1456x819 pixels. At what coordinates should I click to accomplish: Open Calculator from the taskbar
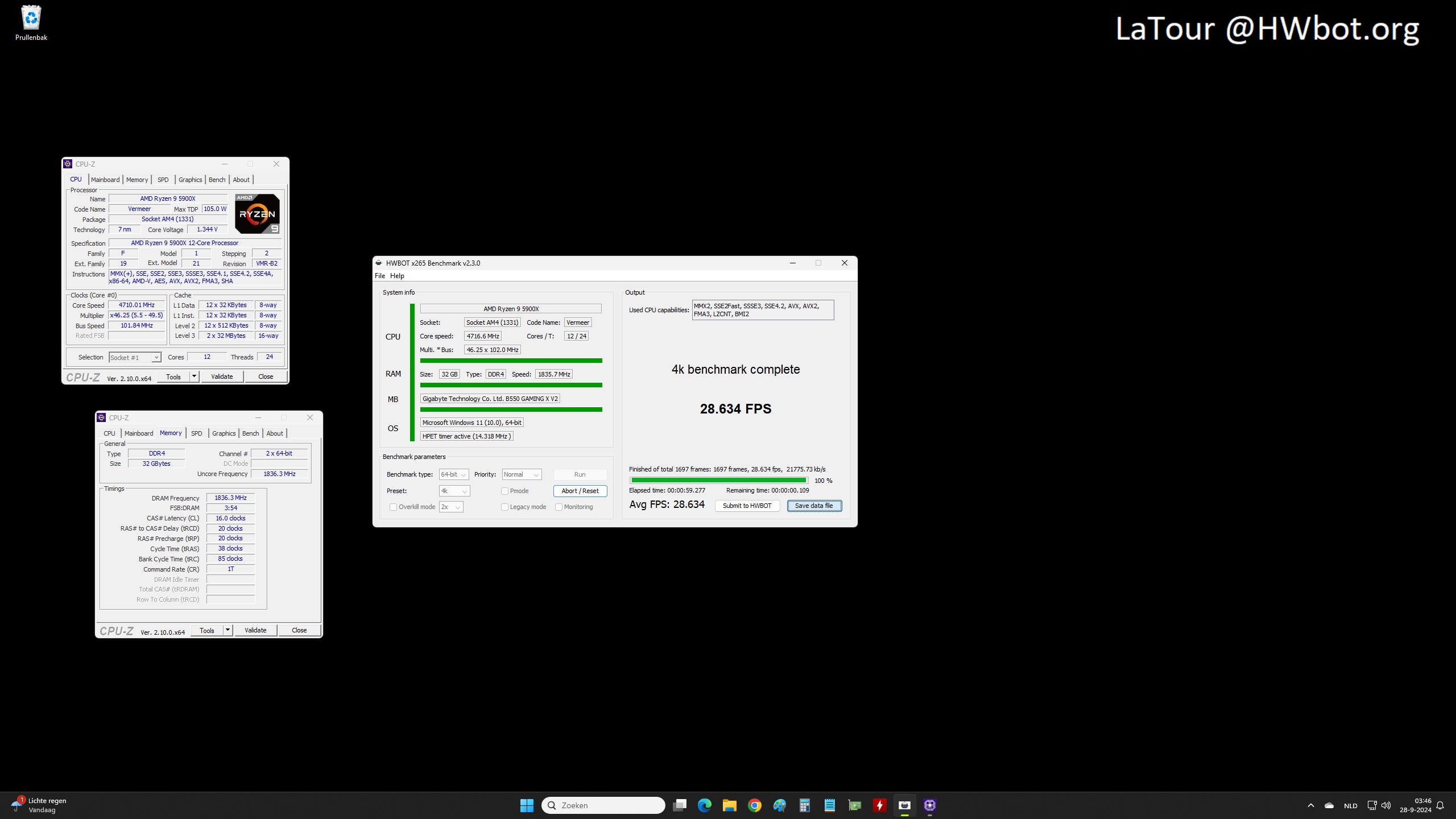804,805
